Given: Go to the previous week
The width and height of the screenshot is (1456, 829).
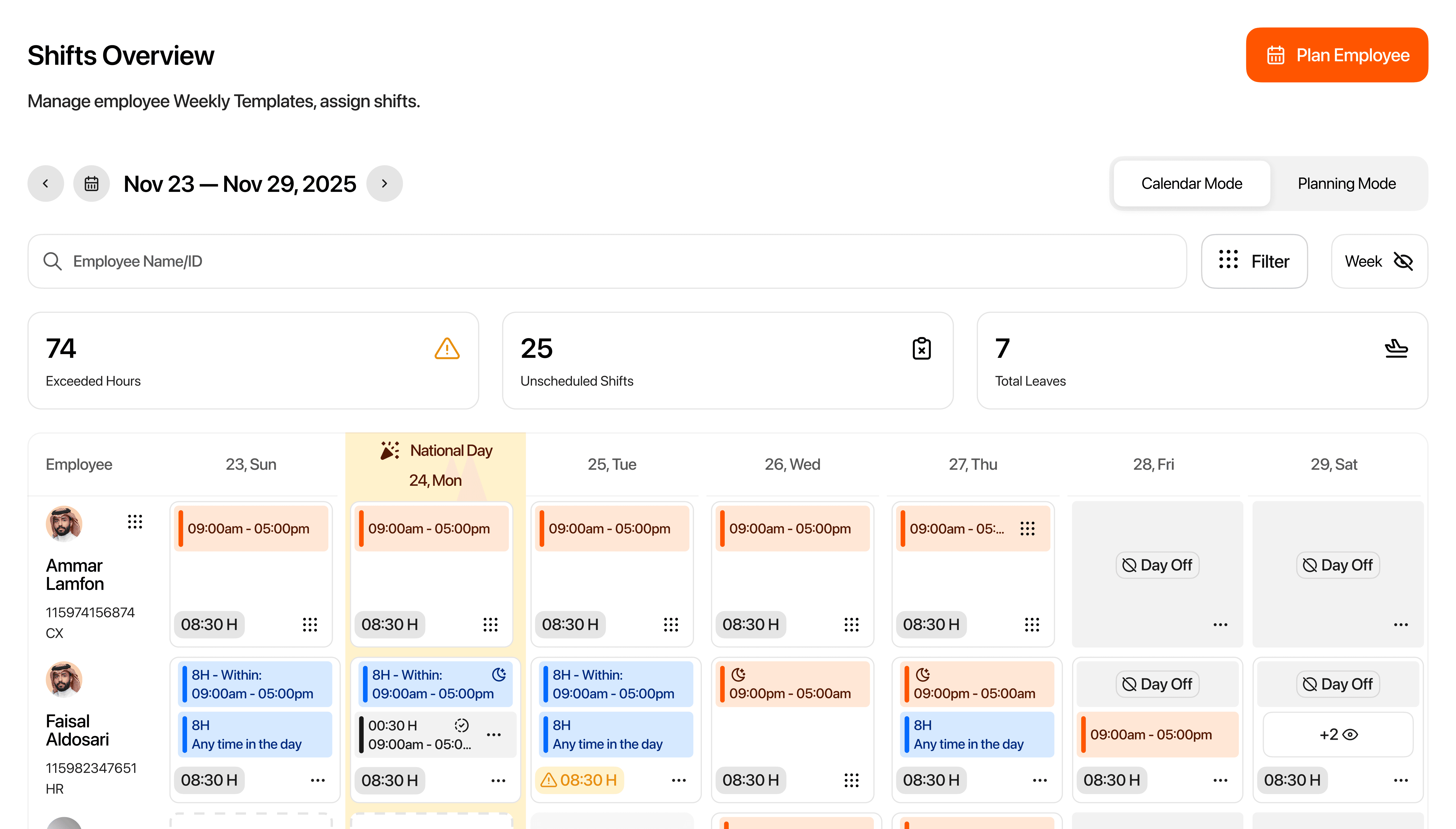Looking at the screenshot, I should click(x=45, y=183).
